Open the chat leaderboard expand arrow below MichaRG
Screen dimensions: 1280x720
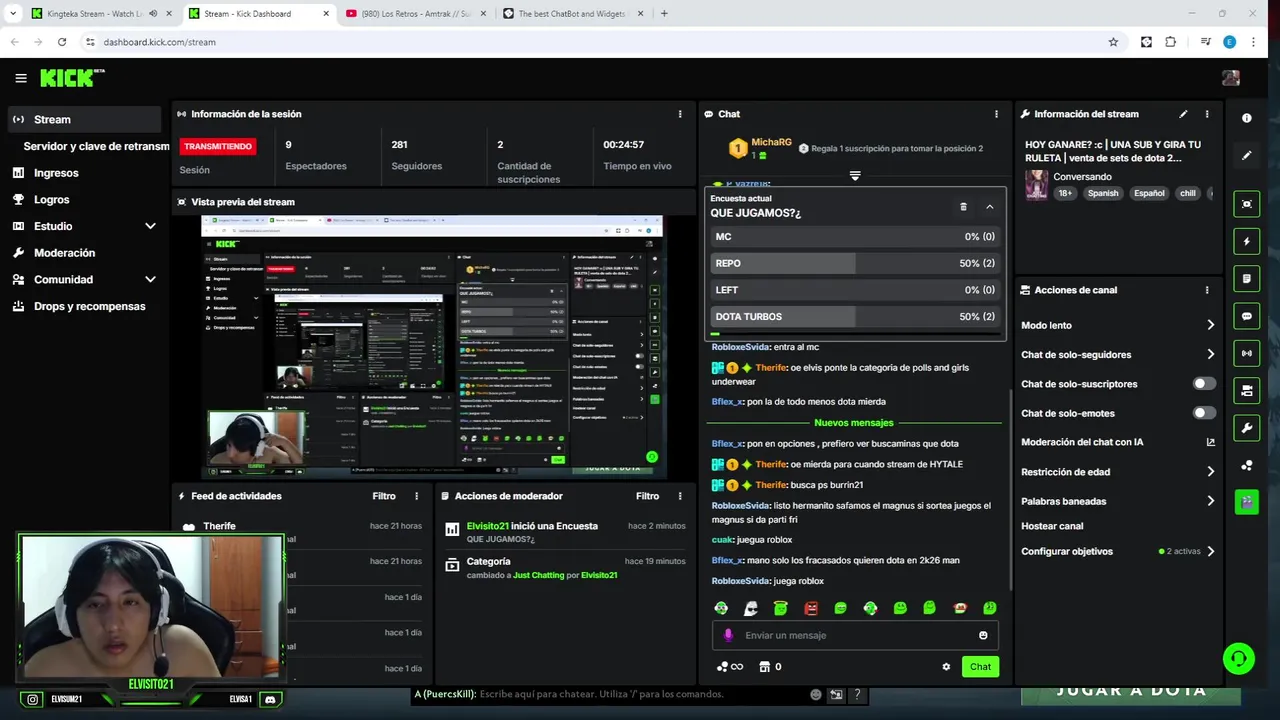855,175
